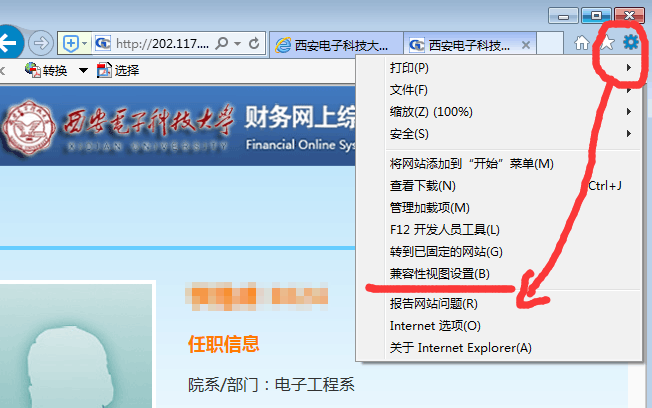Open the Favorites star icon
Screen dimensions: 652x408
pos(606,43)
